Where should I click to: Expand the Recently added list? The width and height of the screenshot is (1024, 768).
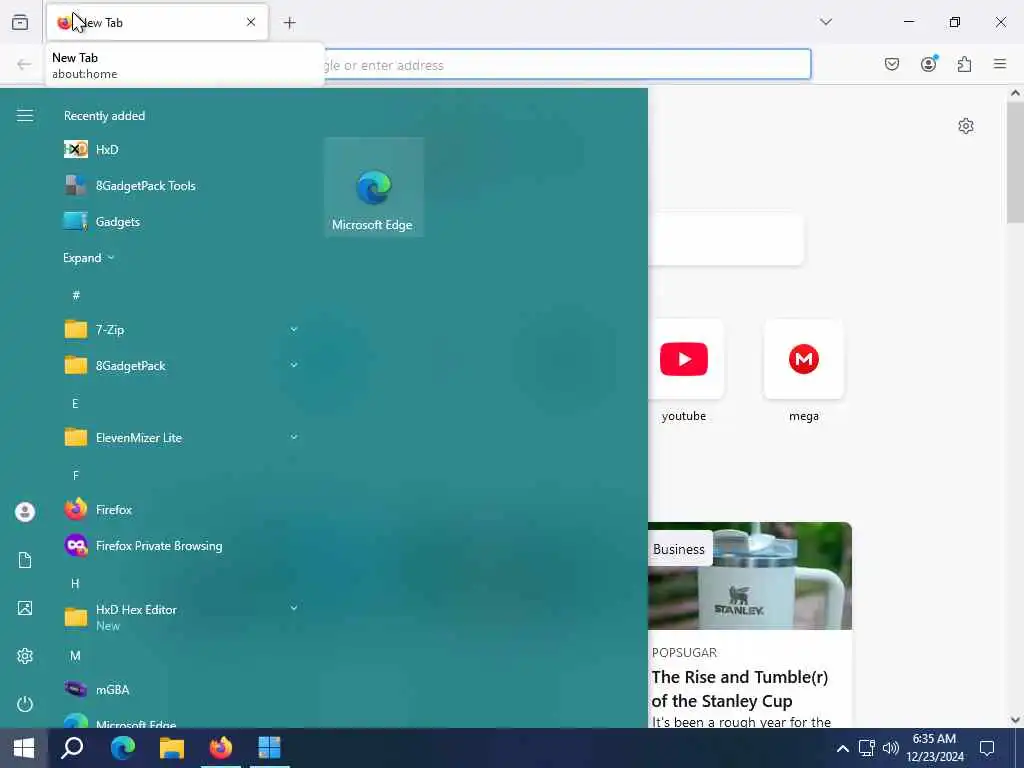89,258
